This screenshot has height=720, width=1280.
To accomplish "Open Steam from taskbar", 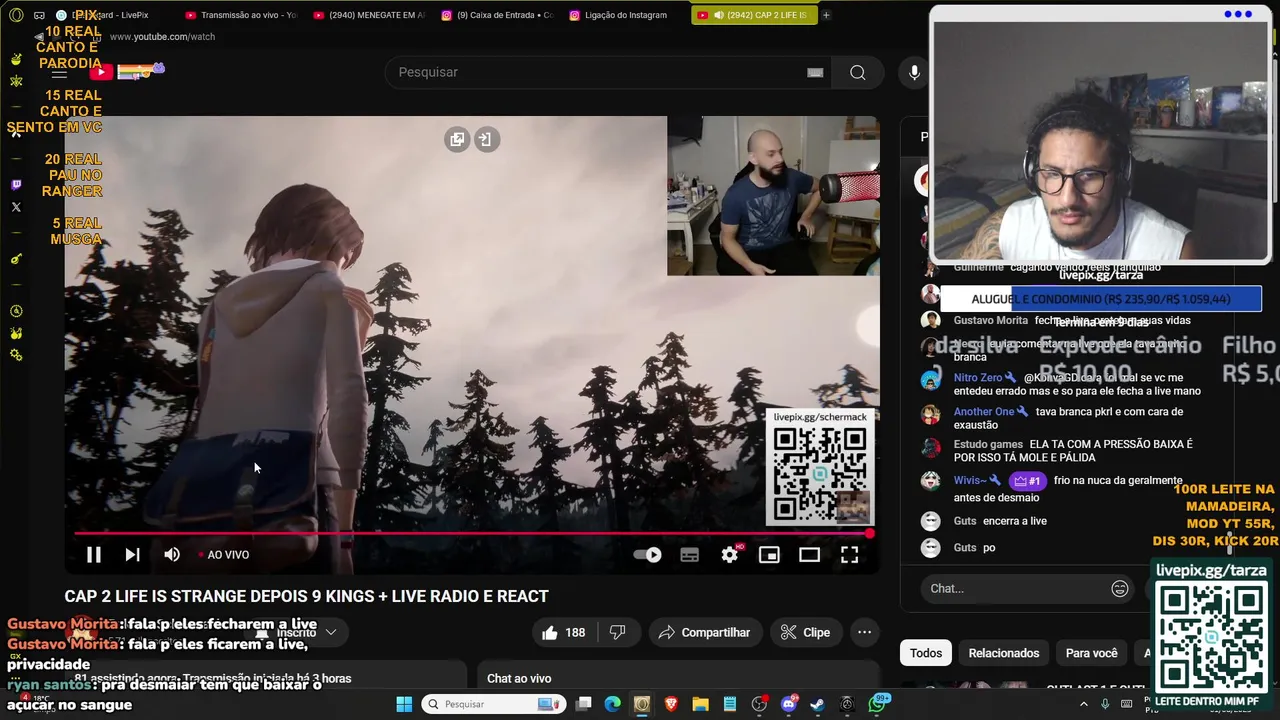I will 817,704.
